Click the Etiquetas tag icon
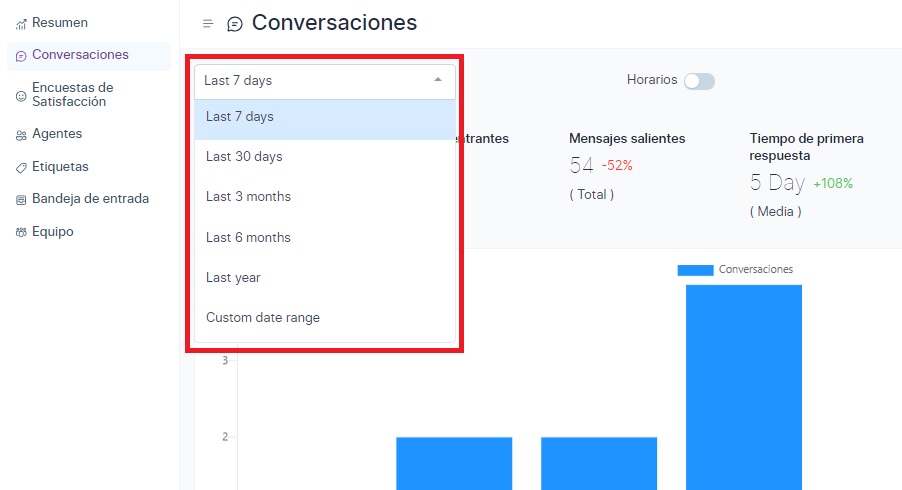Image resolution: width=902 pixels, height=490 pixels. 21,167
